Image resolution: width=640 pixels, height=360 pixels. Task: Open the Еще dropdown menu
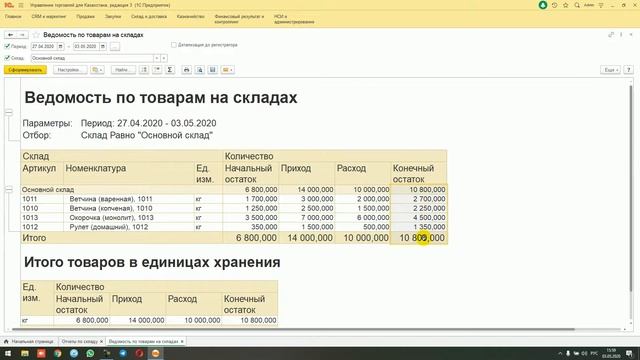610,70
